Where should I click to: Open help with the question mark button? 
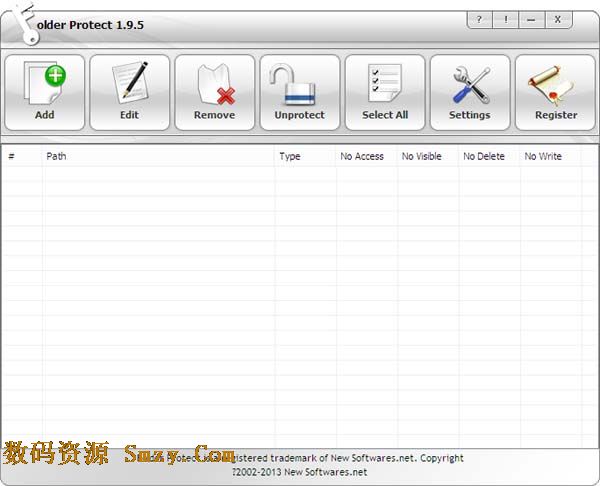point(479,20)
